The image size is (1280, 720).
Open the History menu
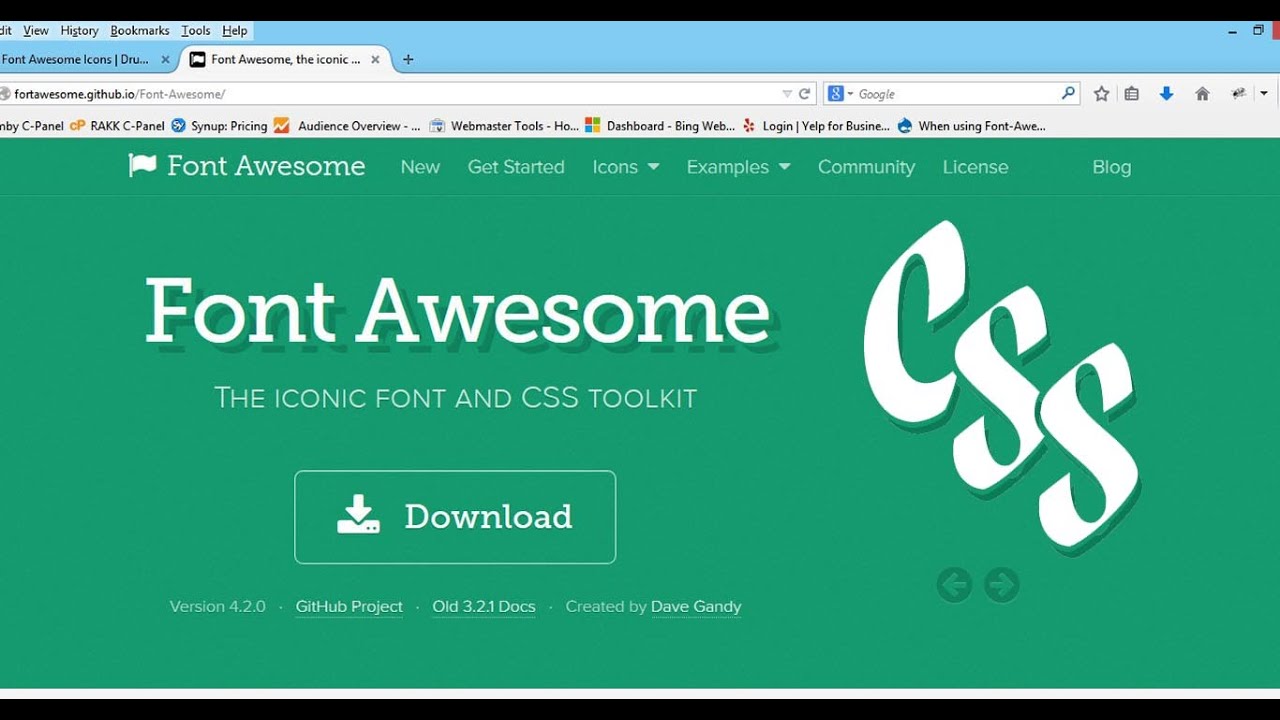78,30
